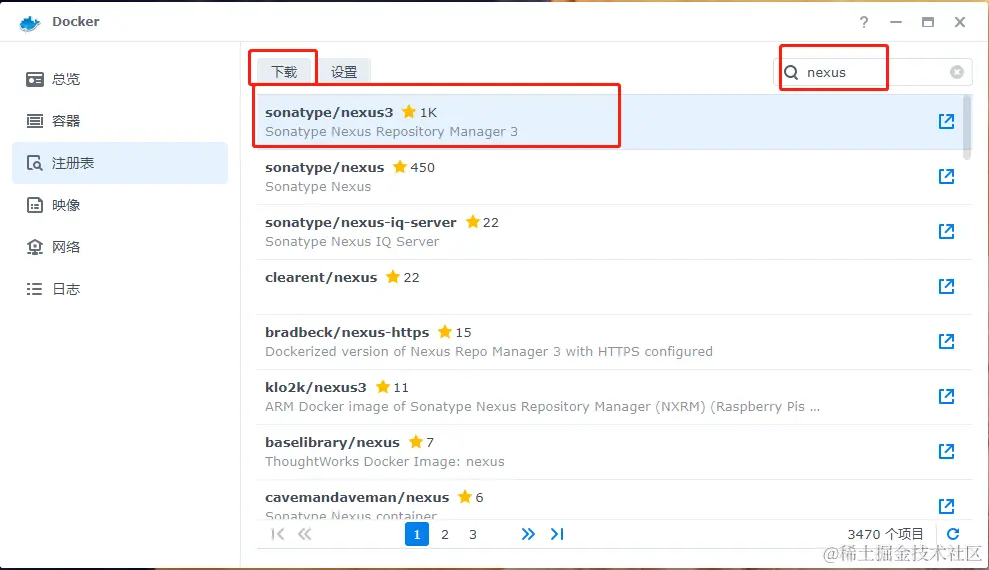This screenshot has width=989, height=570.
Task: Open 日志 logs in sidebar
Action: pyautogui.click(x=120, y=289)
